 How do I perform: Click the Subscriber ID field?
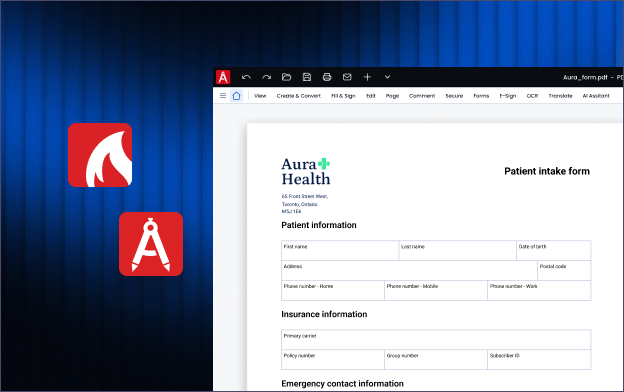539,359
